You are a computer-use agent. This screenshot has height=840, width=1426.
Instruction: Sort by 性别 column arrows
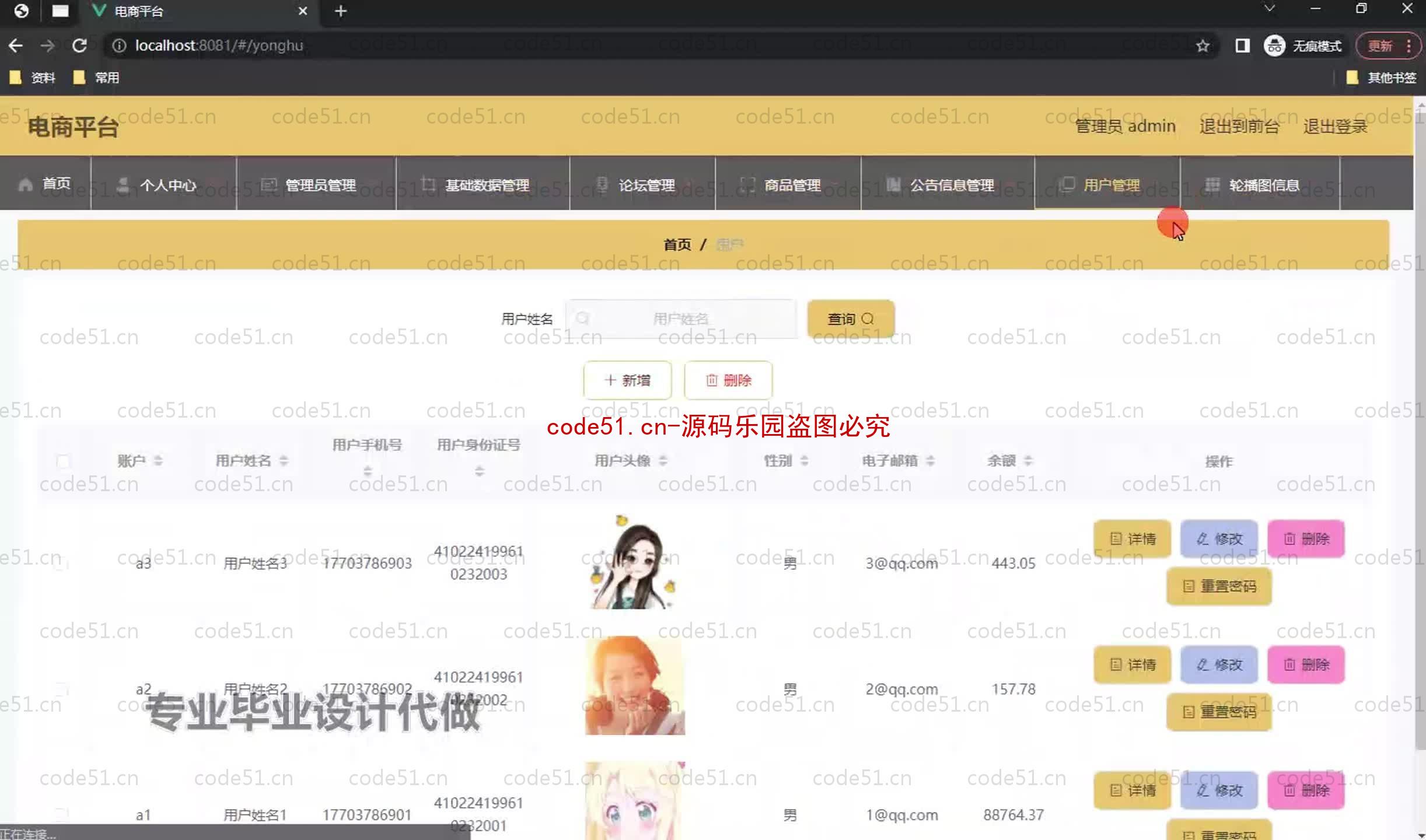[x=804, y=461]
